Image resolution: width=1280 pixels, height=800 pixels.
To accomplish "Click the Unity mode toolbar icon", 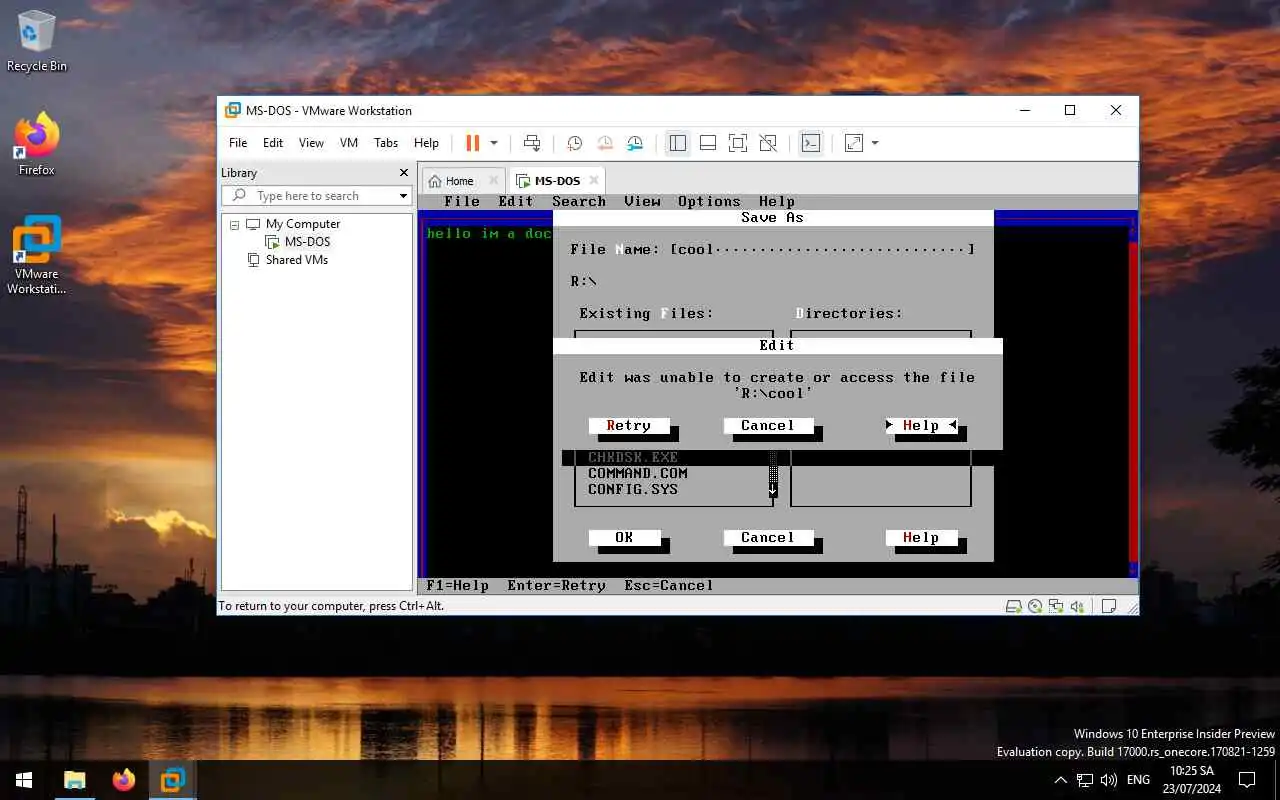I will [768, 143].
